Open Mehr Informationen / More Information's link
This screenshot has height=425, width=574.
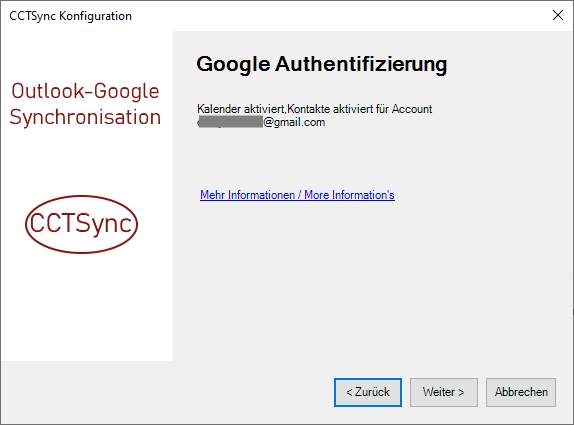point(297,195)
